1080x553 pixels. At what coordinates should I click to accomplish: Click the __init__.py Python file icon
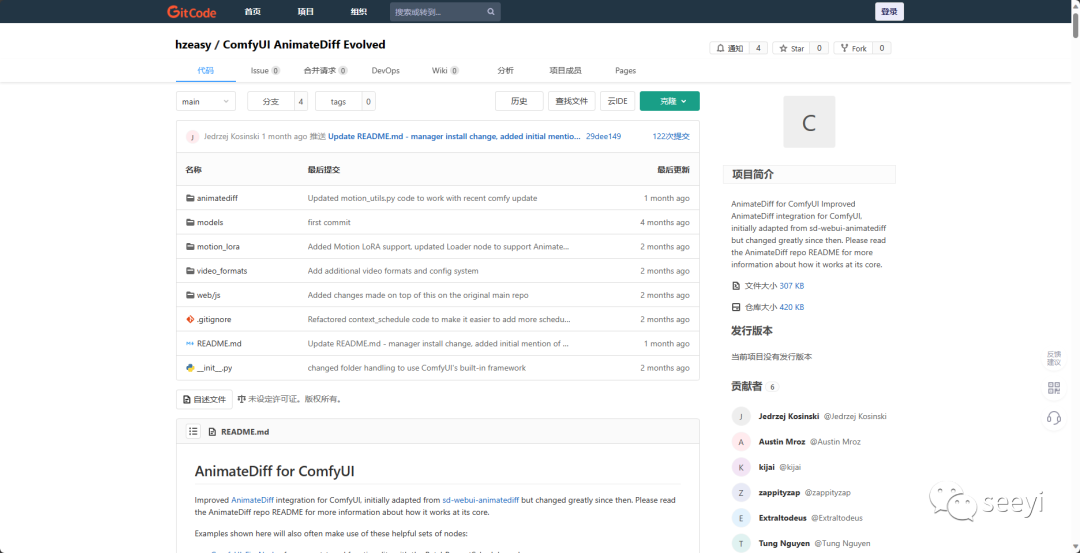pyautogui.click(x=190, y=368)
